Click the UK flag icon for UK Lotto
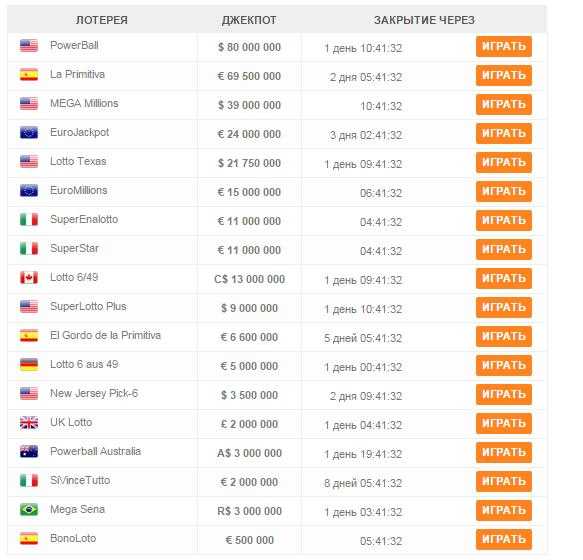The height and width of the screenshot is (560, 583). pyautogui.click(x=29, y=422)
